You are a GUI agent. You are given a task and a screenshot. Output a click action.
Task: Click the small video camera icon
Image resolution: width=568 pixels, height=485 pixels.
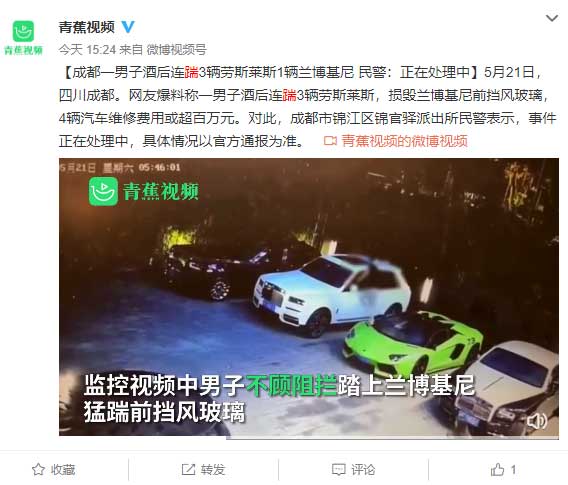pyautogui.click(x=330, y=141)
